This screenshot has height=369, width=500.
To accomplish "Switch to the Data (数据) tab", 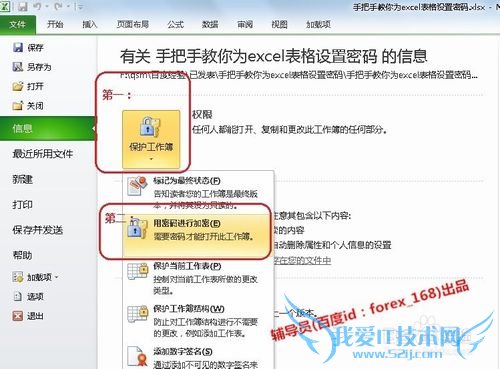I will [x=210, y=24].
